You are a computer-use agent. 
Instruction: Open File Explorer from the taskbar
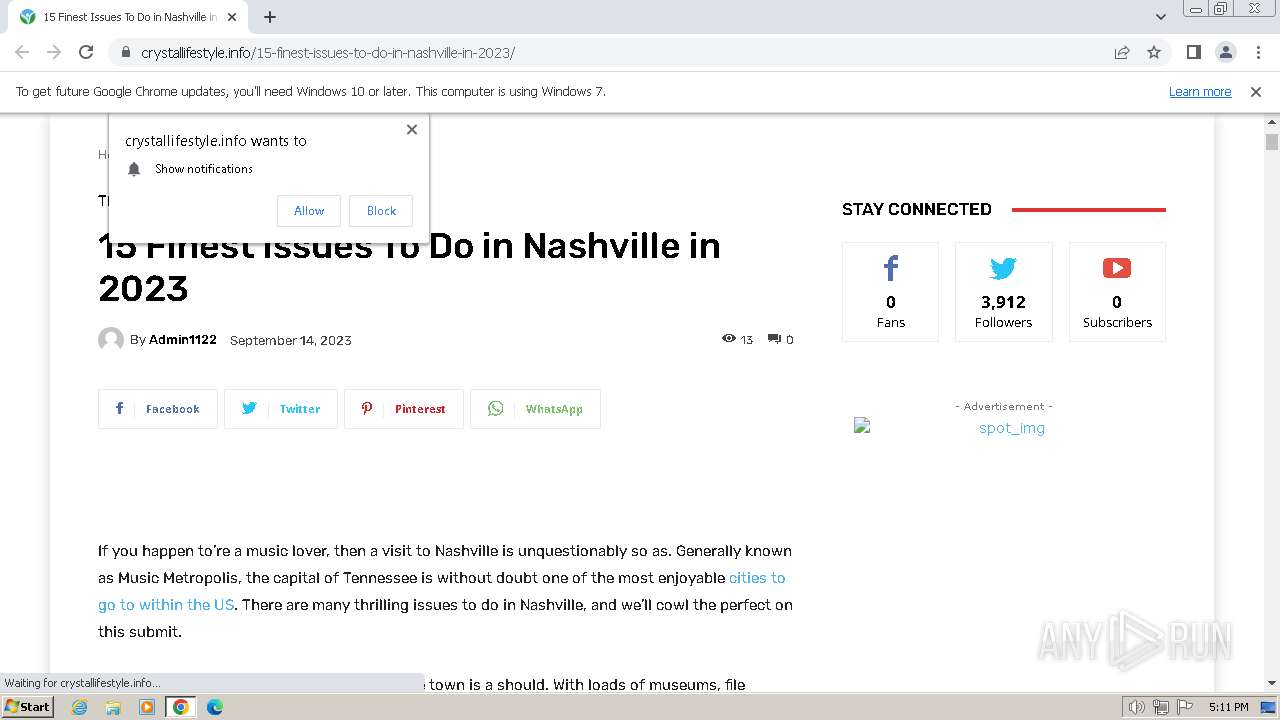pos(113,707)
